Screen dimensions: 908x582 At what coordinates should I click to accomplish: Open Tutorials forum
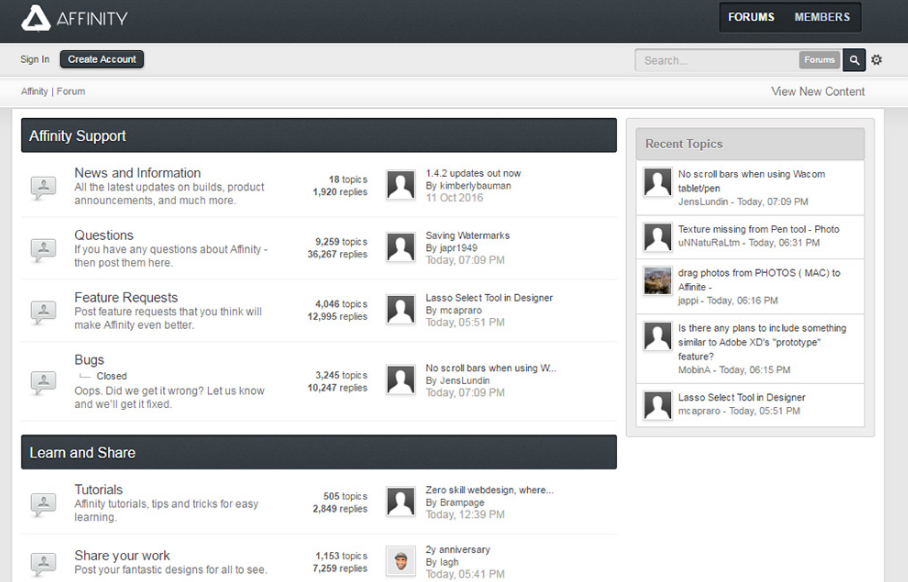coord(98,490)
